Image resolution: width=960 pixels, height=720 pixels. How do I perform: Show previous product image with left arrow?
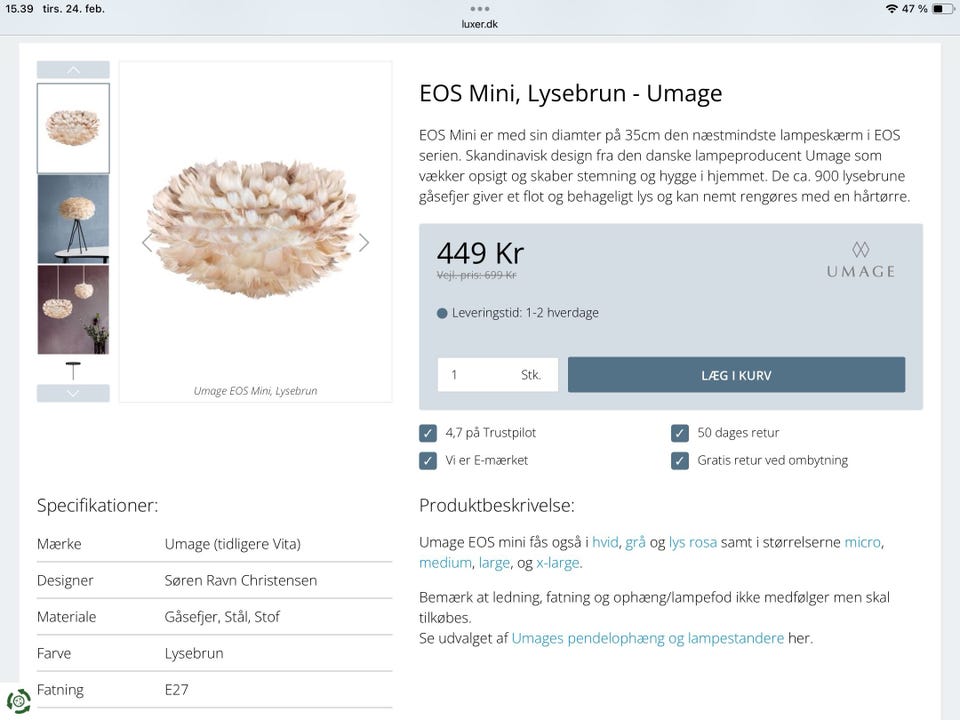[x=147, y=242]
